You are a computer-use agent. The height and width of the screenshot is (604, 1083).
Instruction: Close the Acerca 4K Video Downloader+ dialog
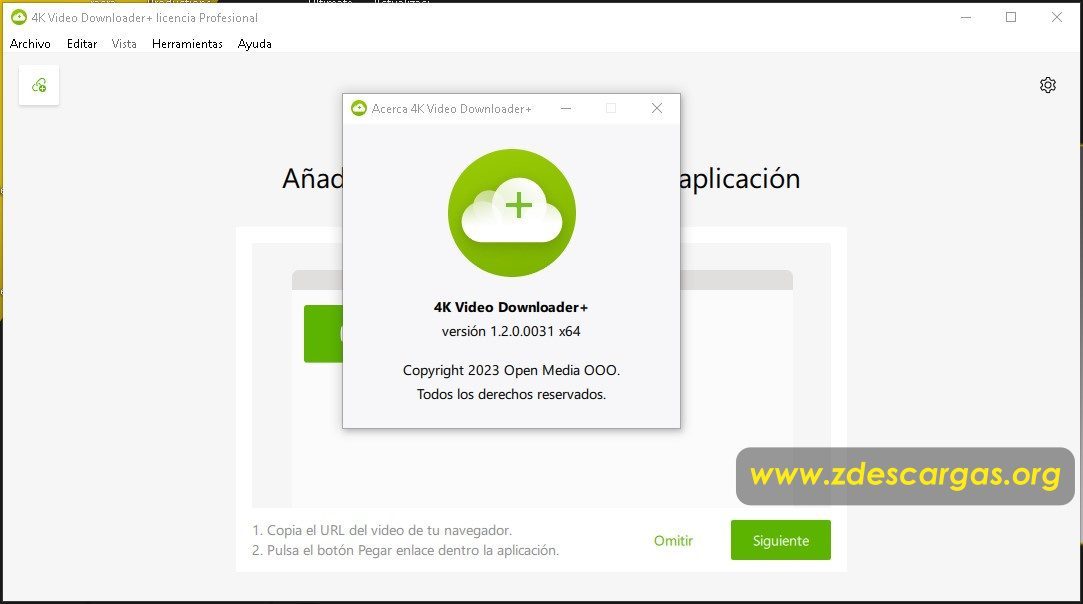tap(657, 108)
